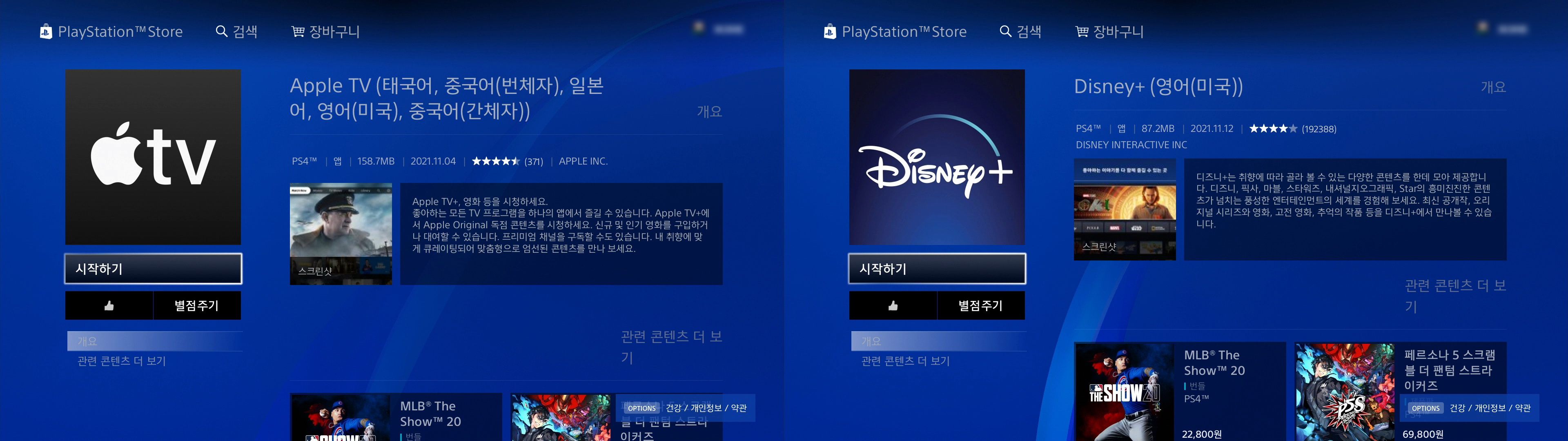Open cart icon on Disney+ page

pos(1082,32)
